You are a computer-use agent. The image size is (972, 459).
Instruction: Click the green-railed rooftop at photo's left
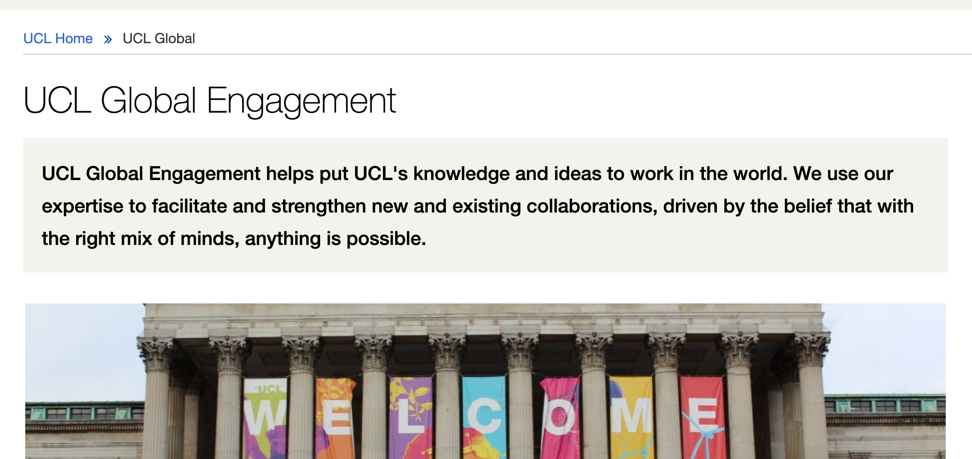[80, 413]
